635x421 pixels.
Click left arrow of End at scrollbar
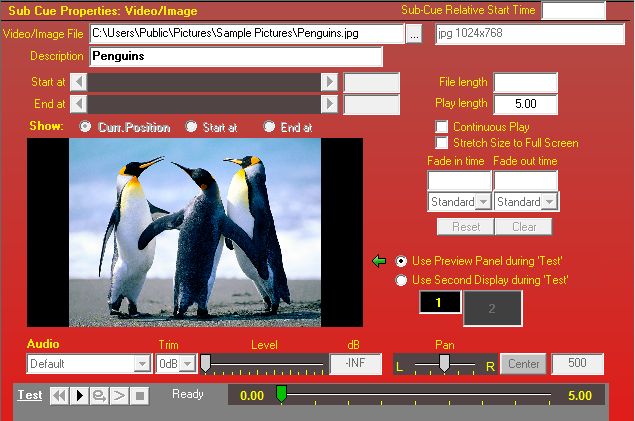click(79, 104)
